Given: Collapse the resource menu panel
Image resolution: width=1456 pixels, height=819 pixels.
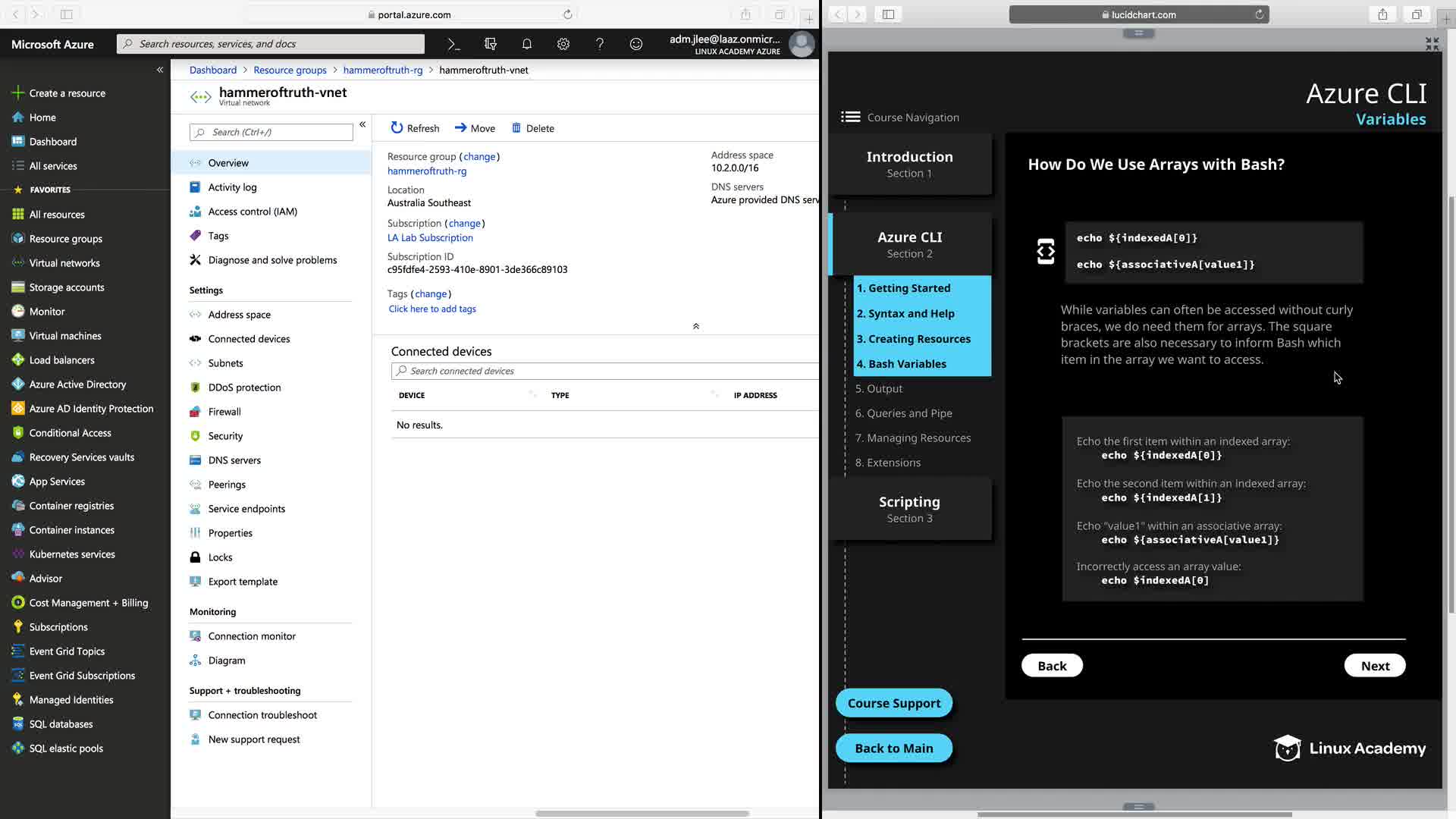Looking at the screenshot, I should click(362, 124).
